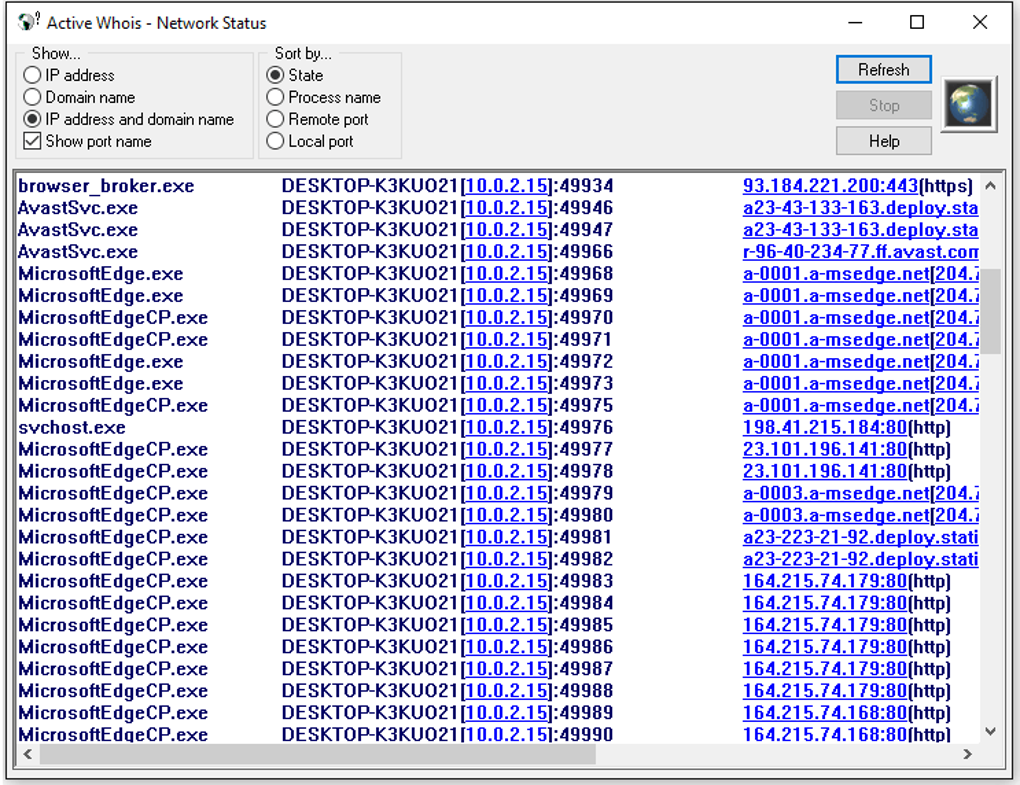Select the Domain name radio option
Viewport: 1020px width, 785px height.
79,97
